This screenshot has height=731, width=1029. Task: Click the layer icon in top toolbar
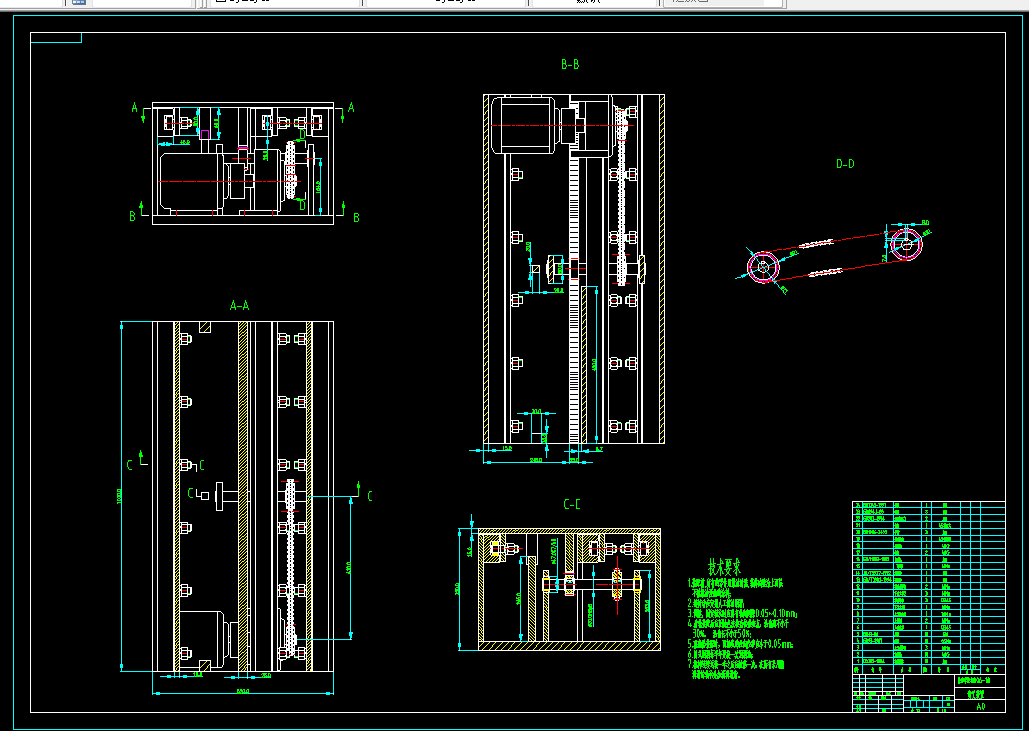coord(78,2)
